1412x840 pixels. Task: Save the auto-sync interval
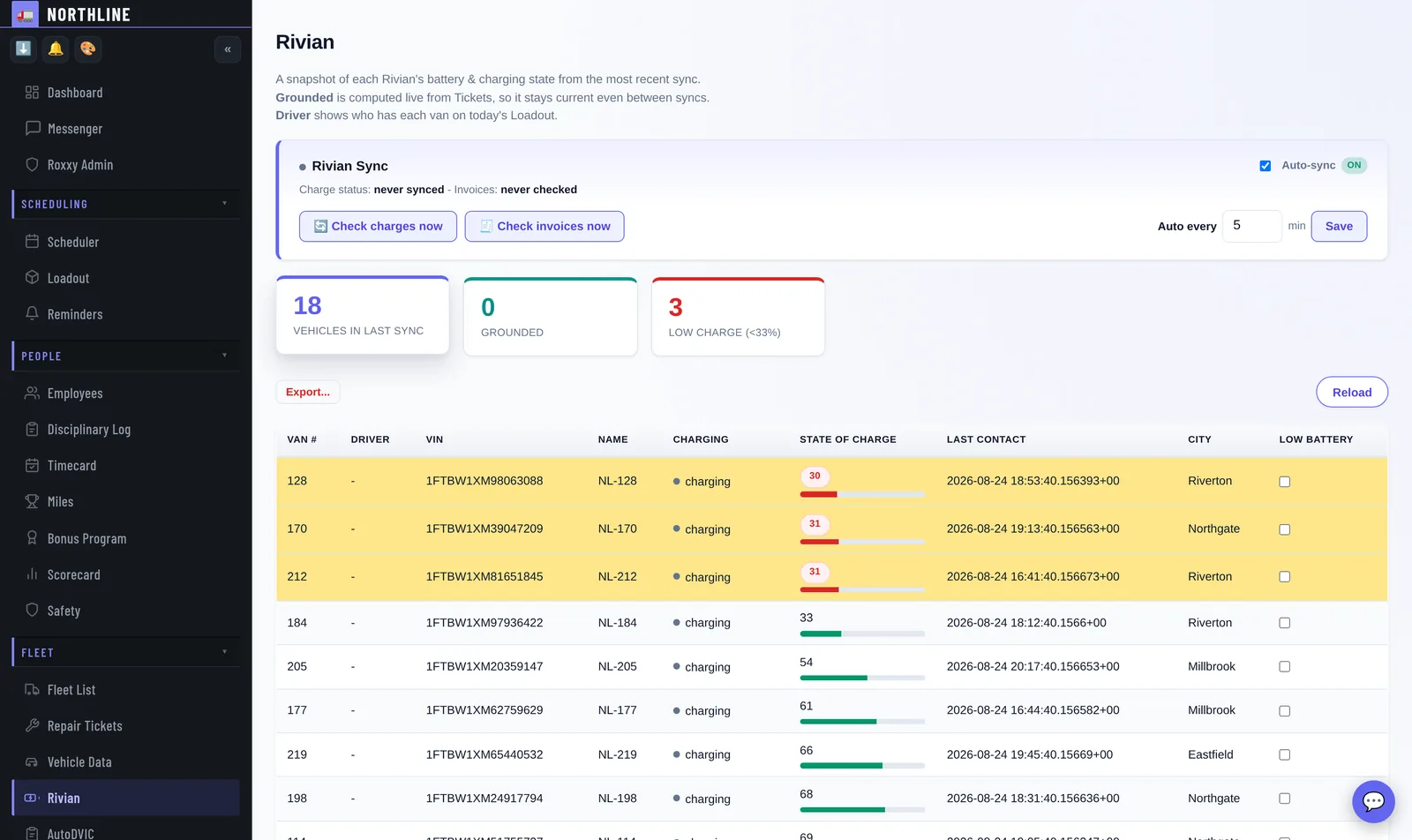click(1339, 226)
